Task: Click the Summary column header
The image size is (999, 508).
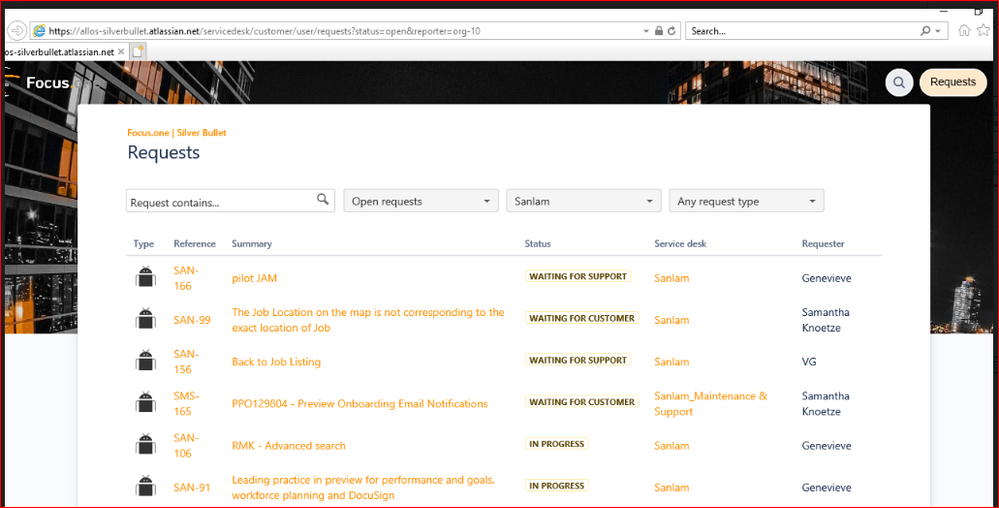Action: click(252, 243)
